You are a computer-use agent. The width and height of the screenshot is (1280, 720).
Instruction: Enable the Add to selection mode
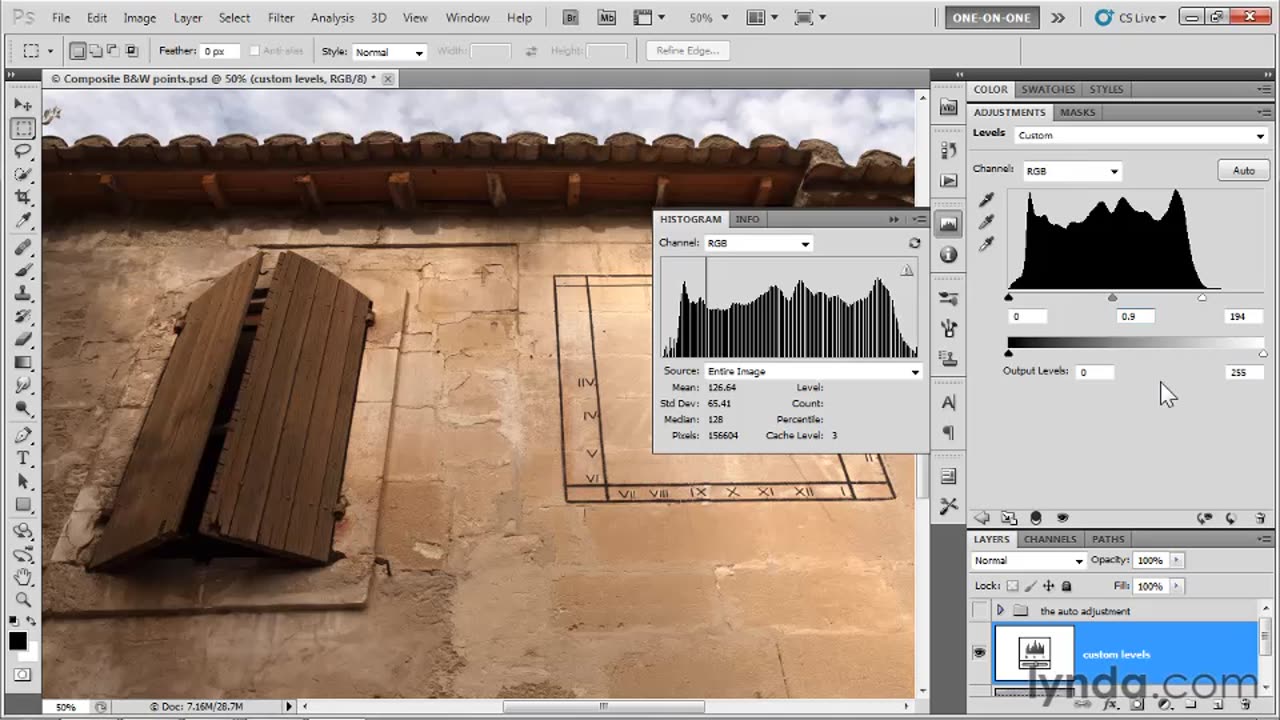click(95, 51)
